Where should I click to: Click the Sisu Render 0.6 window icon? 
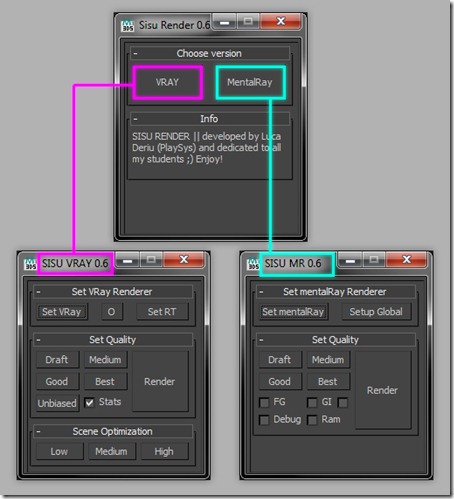point(128,26)
